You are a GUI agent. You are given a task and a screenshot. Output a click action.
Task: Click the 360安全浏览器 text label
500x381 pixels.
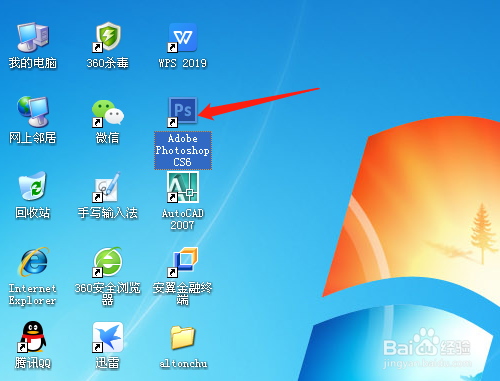click(107, 294)
